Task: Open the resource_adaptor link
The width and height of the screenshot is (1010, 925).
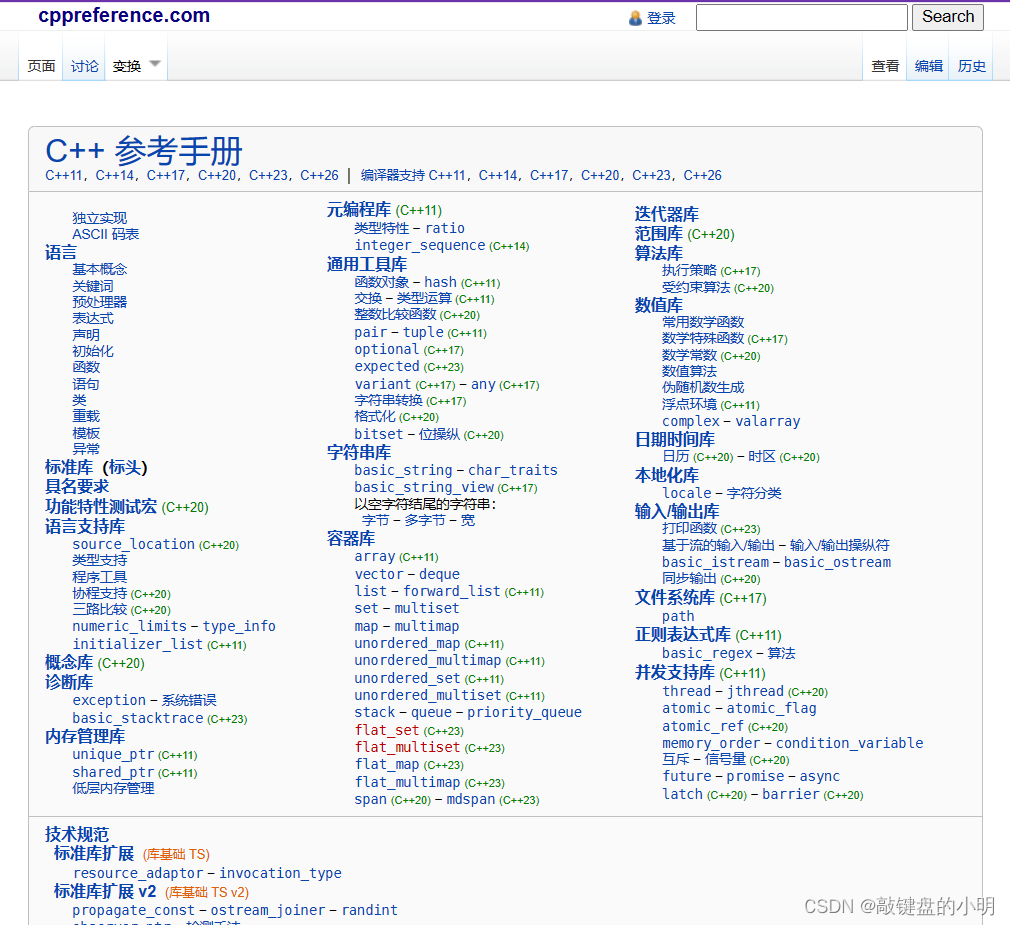Action: point(138,873)
